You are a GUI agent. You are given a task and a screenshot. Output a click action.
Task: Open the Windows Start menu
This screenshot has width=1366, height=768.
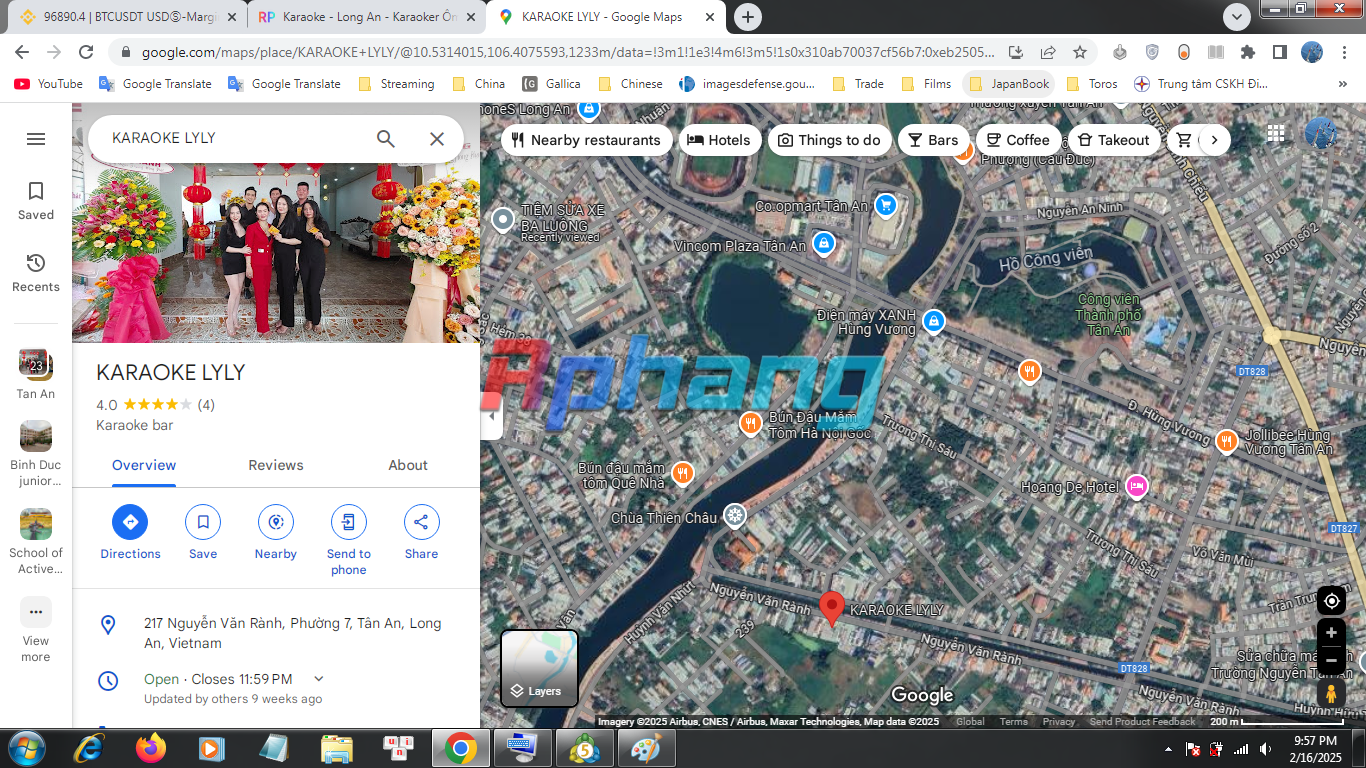point(26,748)
